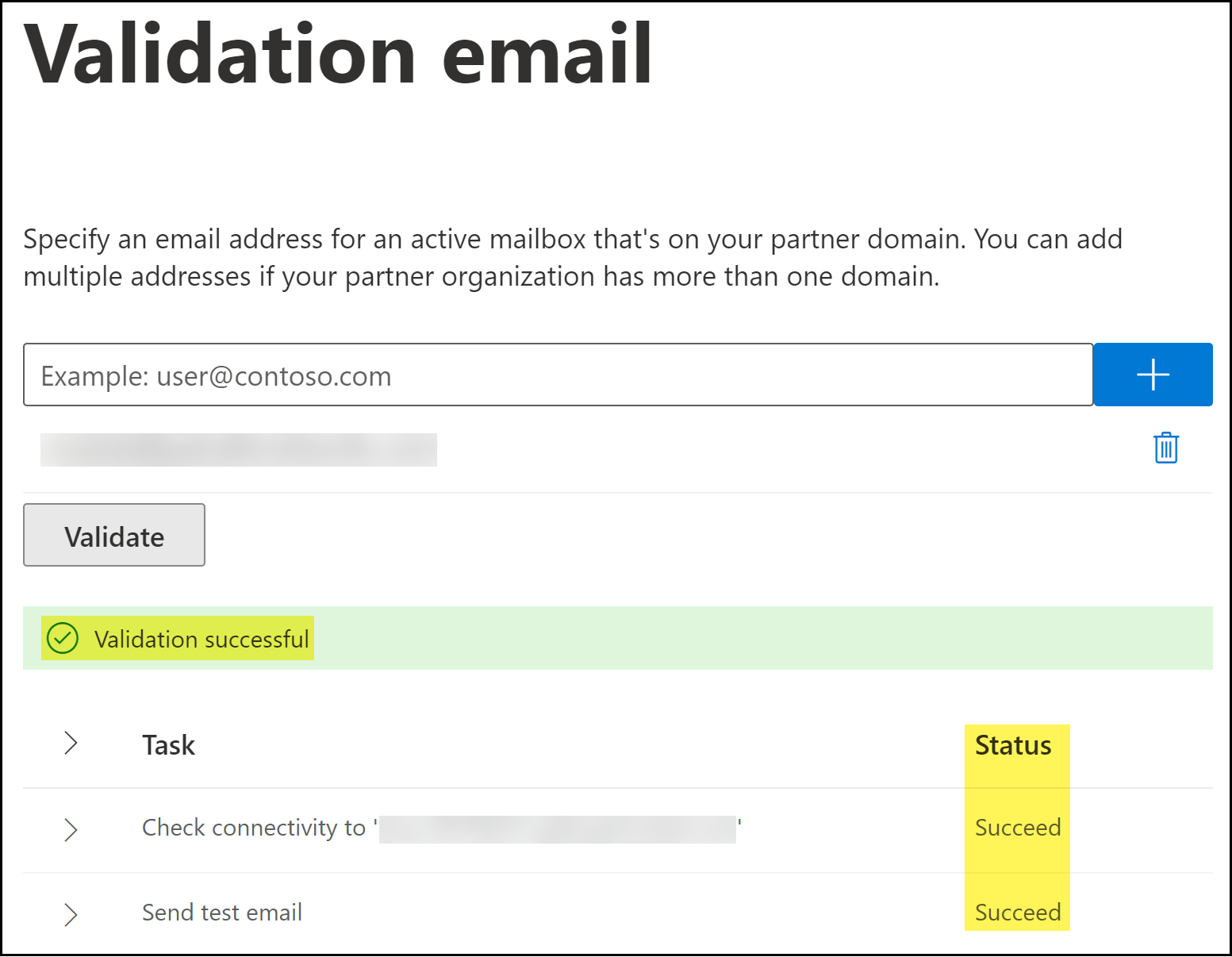Select the Check connectivity task label

tap(254, 828)
